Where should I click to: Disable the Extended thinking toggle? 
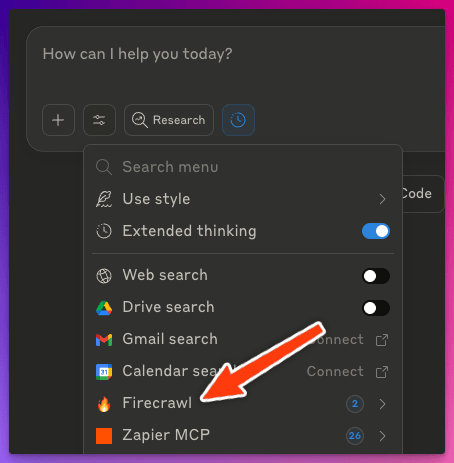tap(376, 231)
